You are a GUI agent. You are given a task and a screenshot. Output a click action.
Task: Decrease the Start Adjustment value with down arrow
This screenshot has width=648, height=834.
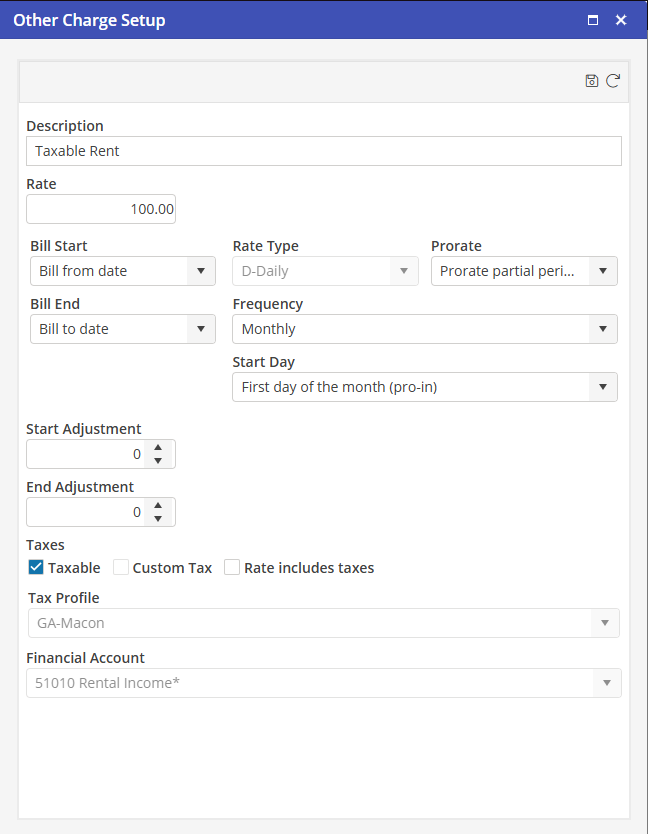[x=158, y=461]
